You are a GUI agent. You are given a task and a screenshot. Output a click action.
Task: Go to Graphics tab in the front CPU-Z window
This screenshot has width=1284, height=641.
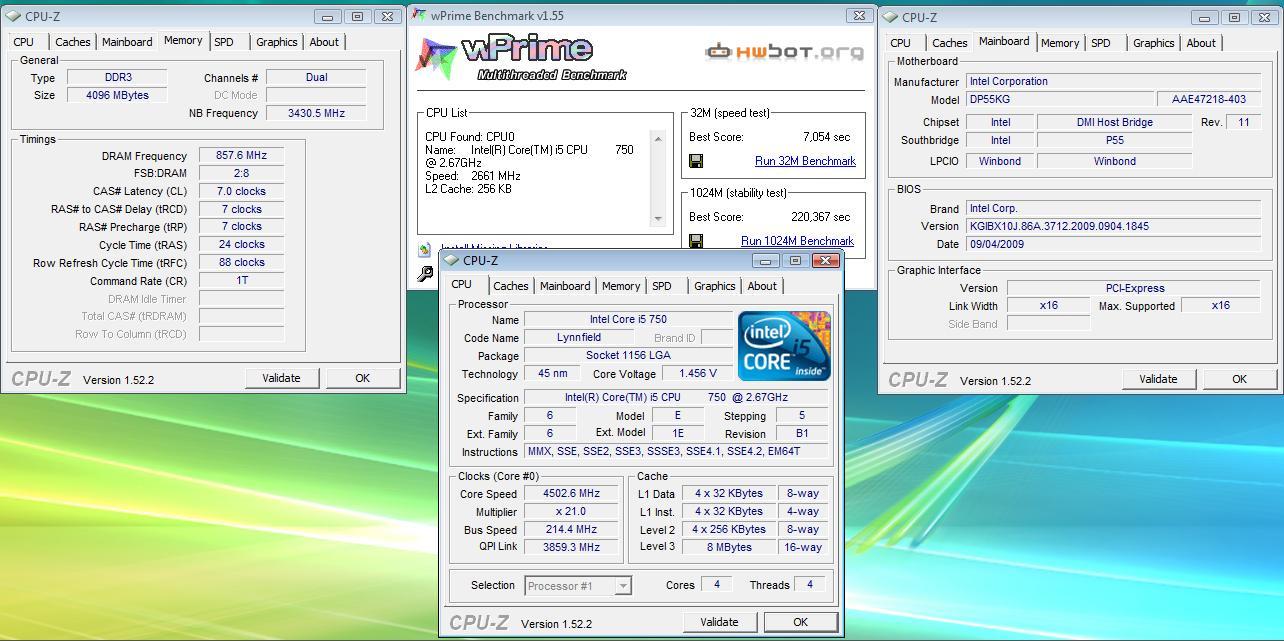coord(715,286)
